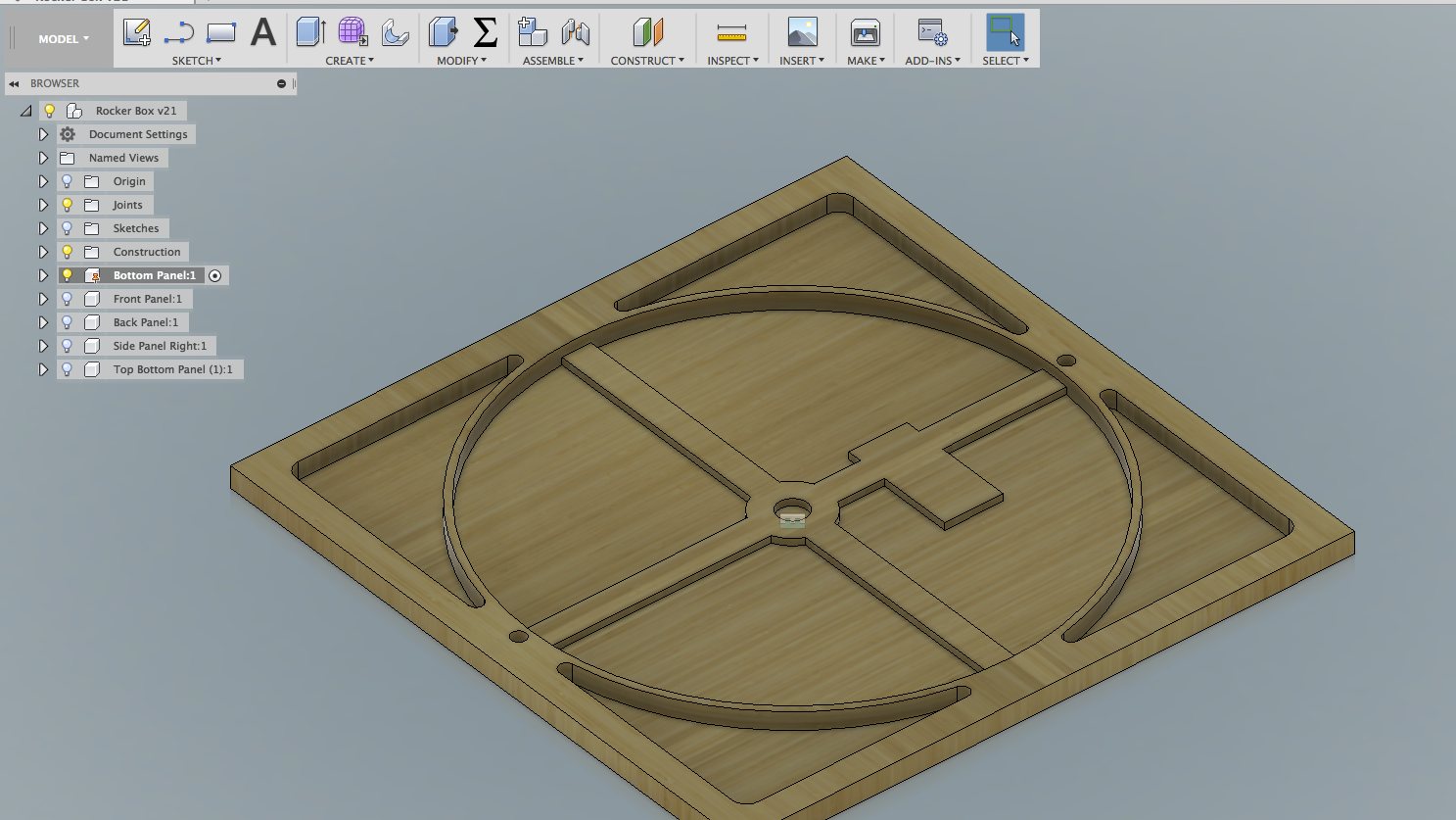Expand the Front Panel:1 component arrow
The image size is (1456, 820).
tap(43, 299)
